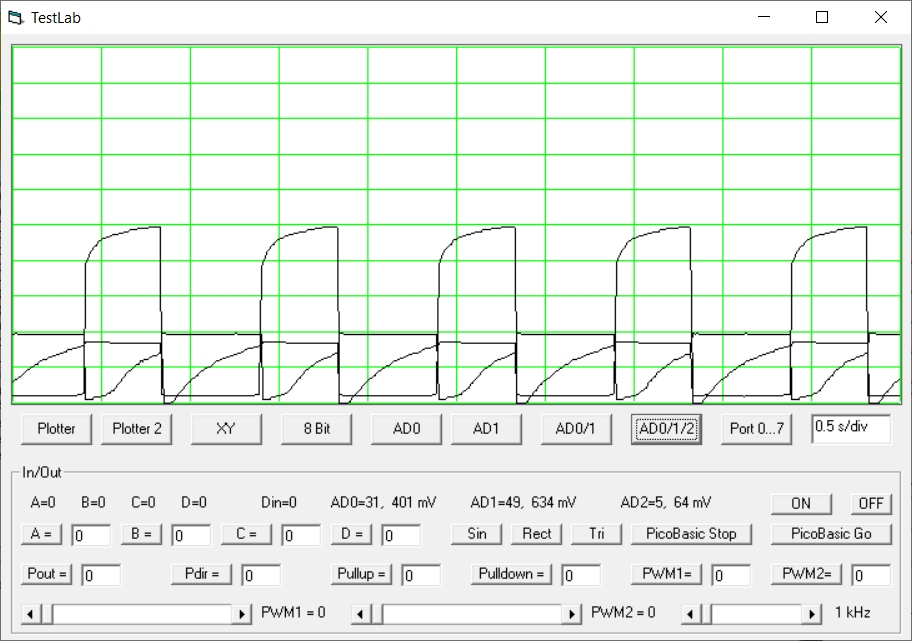Click the Pullup value input field
Screen dimensions: 912x641
click(x=421, y=575)
